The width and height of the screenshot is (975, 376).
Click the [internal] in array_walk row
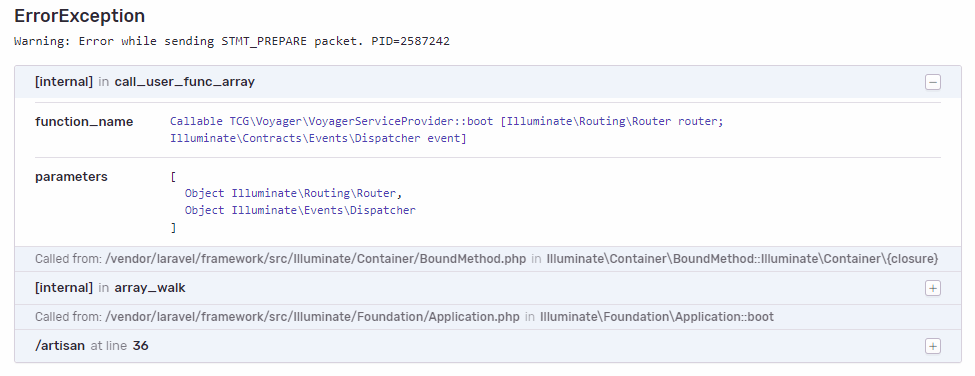(488, 288)
